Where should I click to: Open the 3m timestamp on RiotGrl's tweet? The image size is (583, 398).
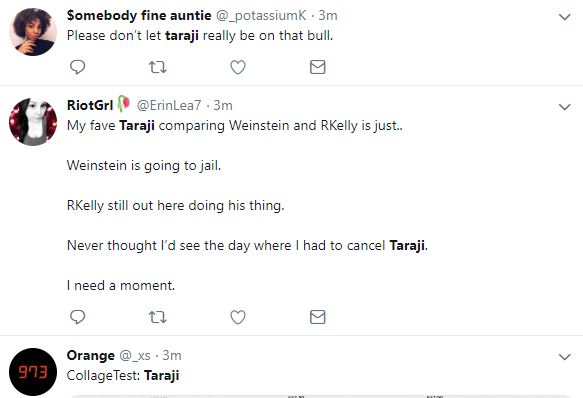(223, 106)
